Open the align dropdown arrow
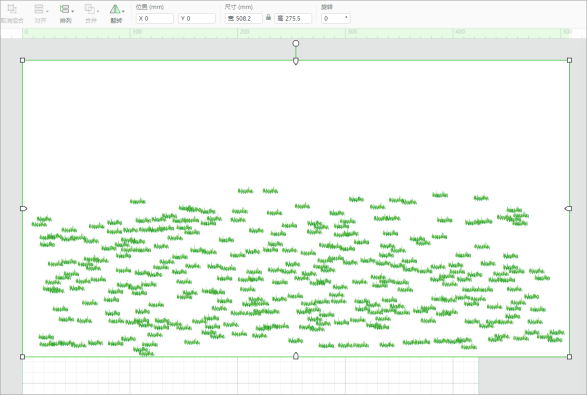The height and width of the screenshot is (395, 587). click(47, 11)
